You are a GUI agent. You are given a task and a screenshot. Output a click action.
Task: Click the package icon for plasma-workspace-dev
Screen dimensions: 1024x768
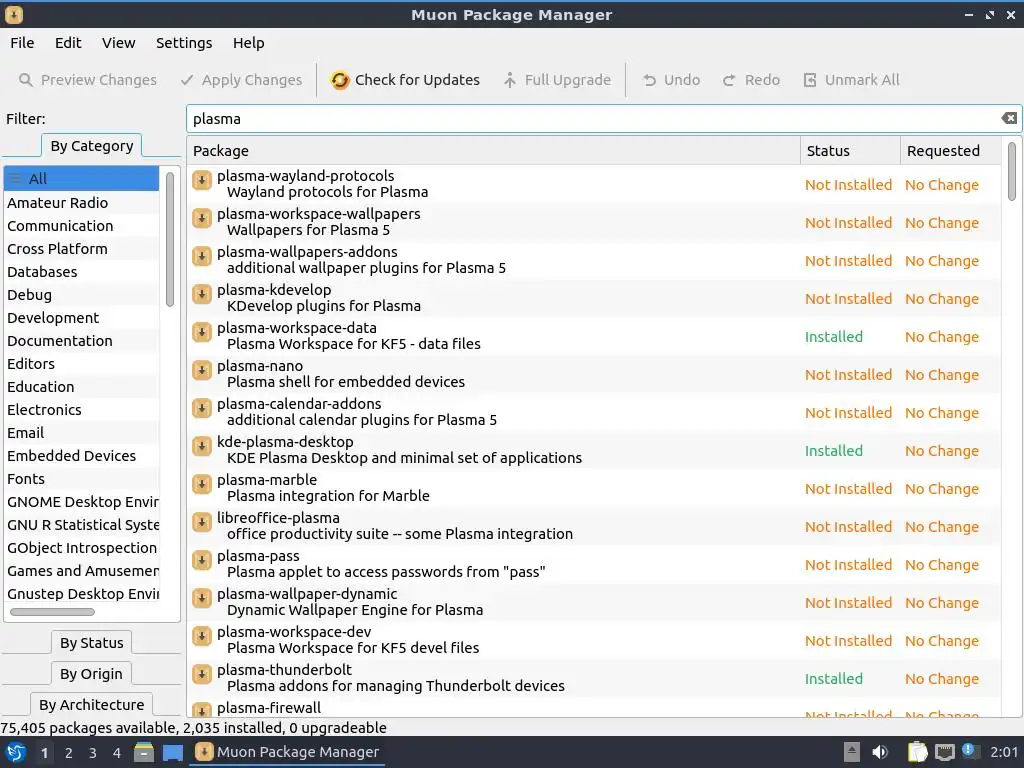[202, 636]
